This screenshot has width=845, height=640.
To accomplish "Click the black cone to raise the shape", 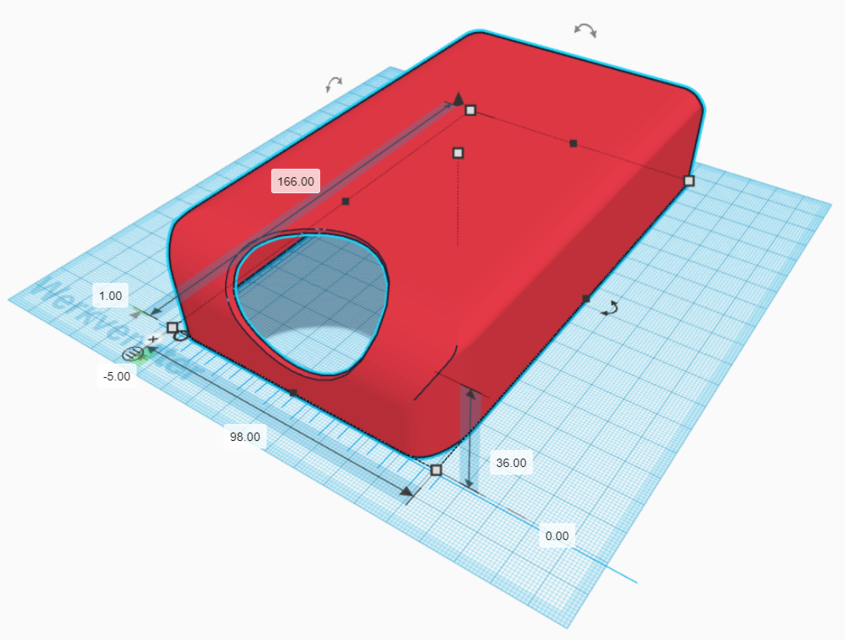I will [x=458, y=97].
